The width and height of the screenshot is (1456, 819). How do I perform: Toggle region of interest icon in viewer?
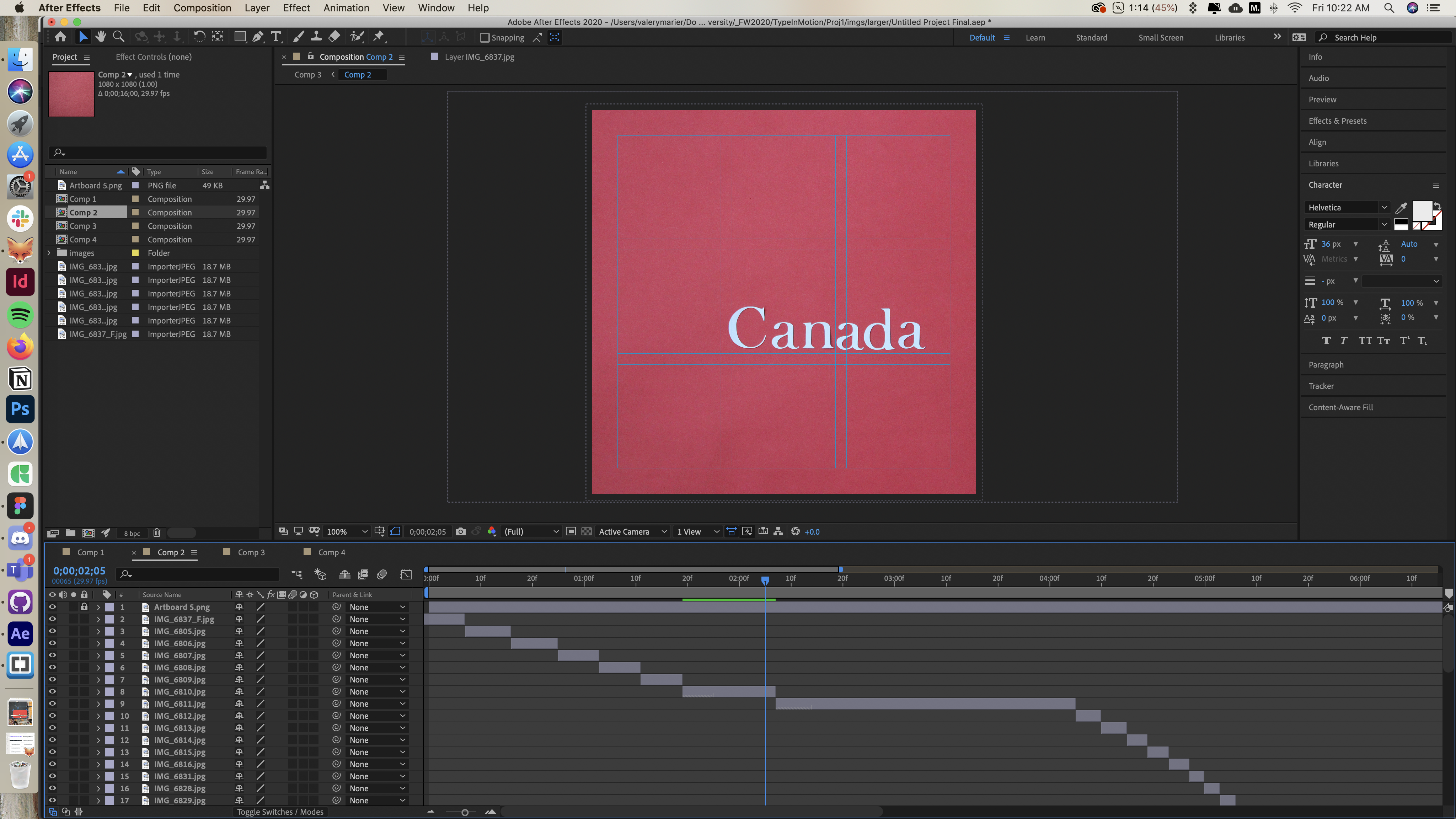tap(571, 531)
